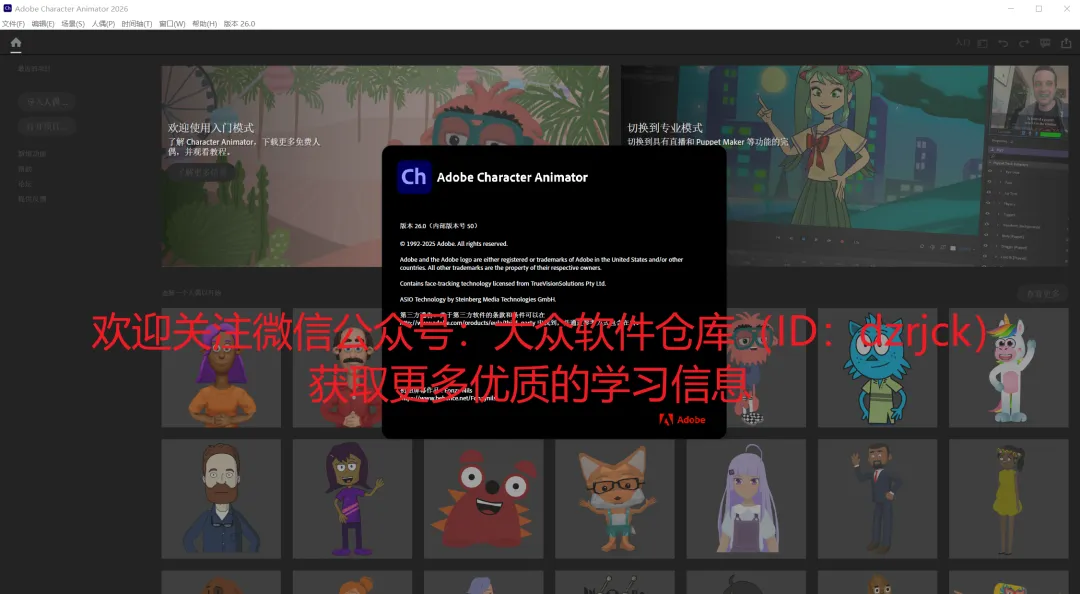The width and height of the screenshot is (1080, 594).
Task: Select the white unicorn puppet
Action: click(1008, 367)
